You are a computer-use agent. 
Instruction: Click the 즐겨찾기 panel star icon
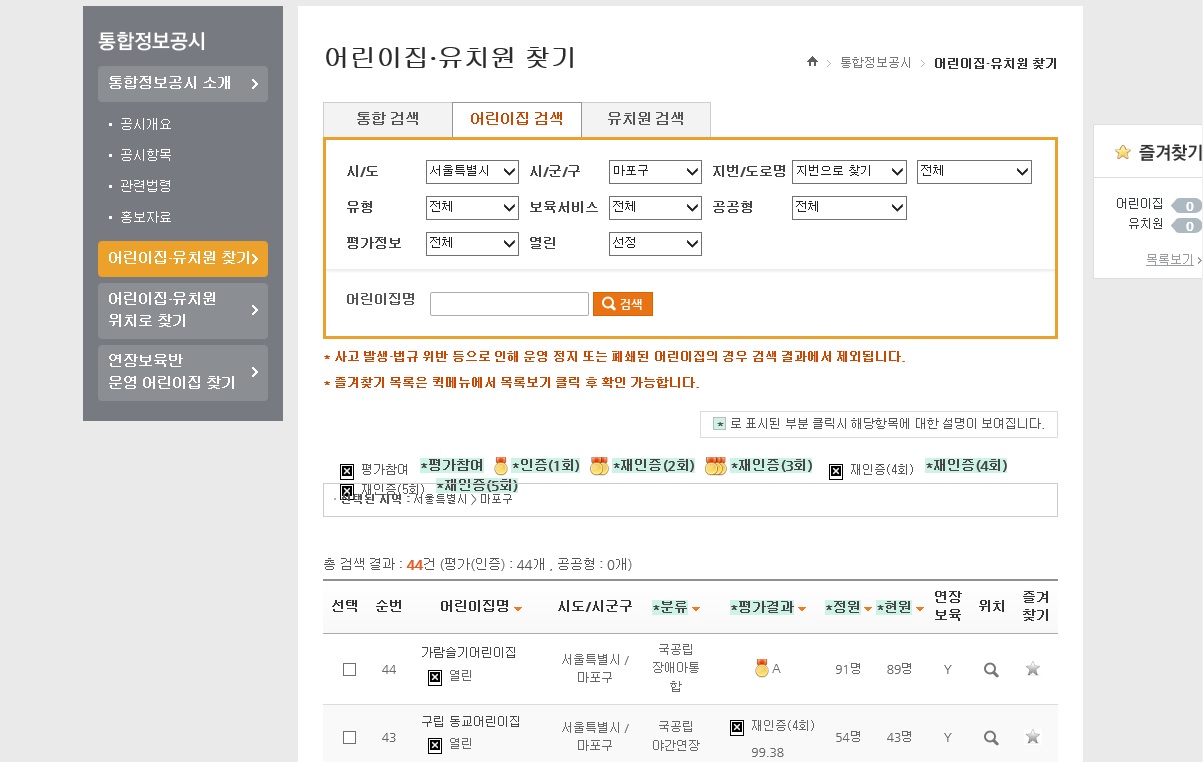1123,152
